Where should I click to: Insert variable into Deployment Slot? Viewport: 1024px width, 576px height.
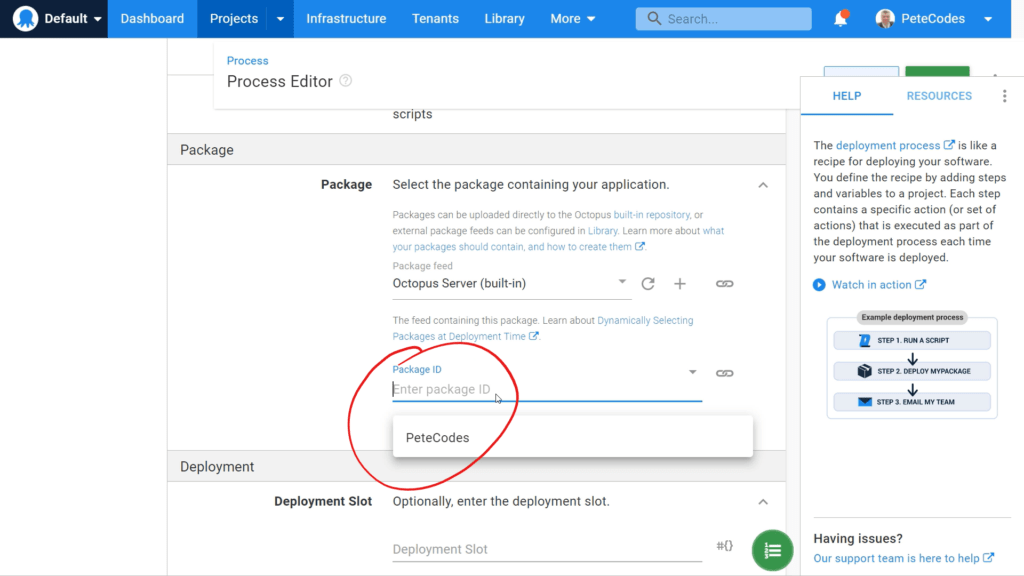(724, 545)
